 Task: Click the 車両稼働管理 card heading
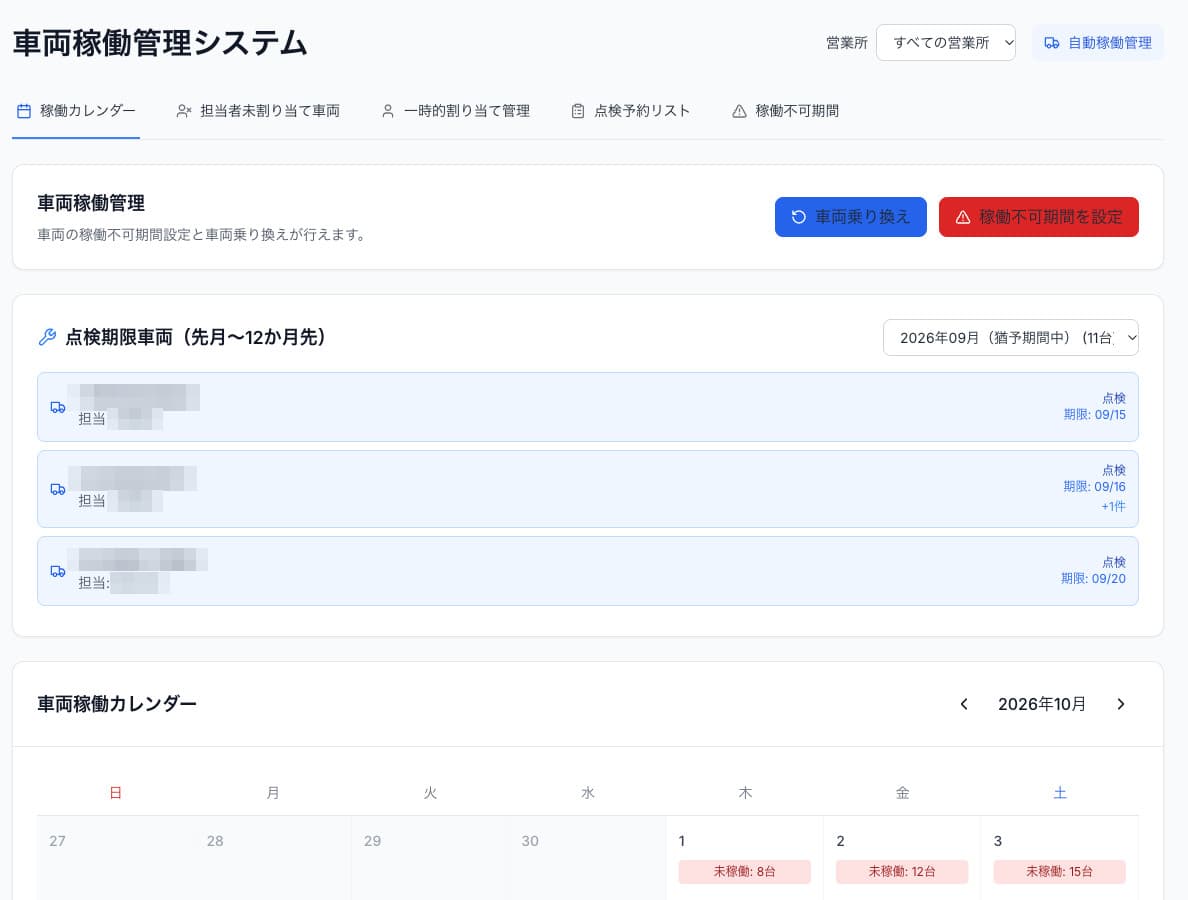[91, 203]
